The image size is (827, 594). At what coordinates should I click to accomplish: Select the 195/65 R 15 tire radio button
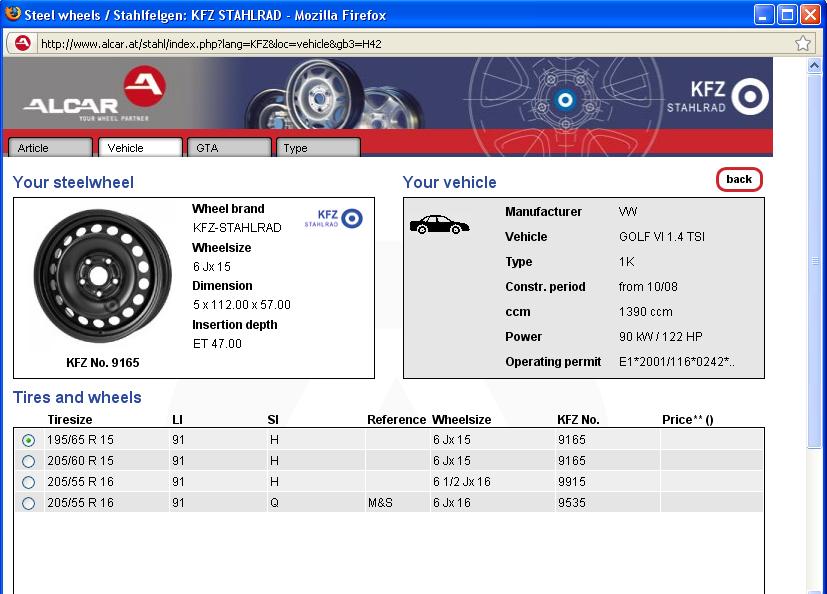coord(28,440)
